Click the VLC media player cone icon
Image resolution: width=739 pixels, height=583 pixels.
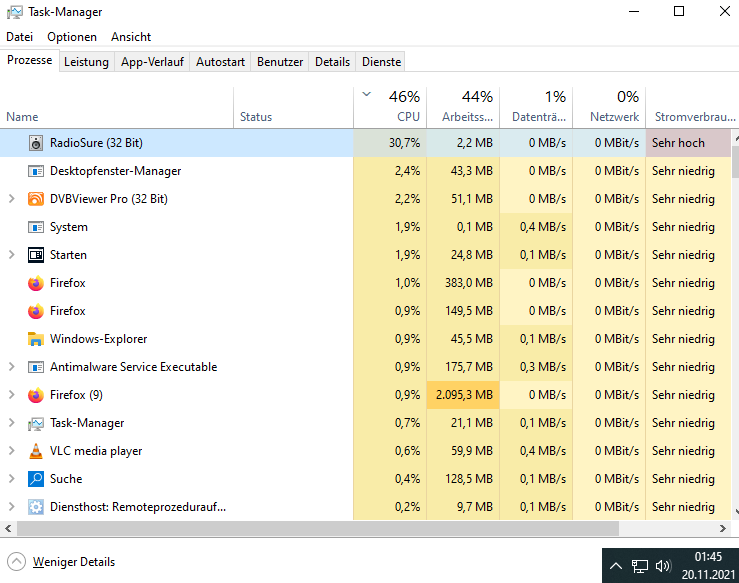tap(36, 451)
